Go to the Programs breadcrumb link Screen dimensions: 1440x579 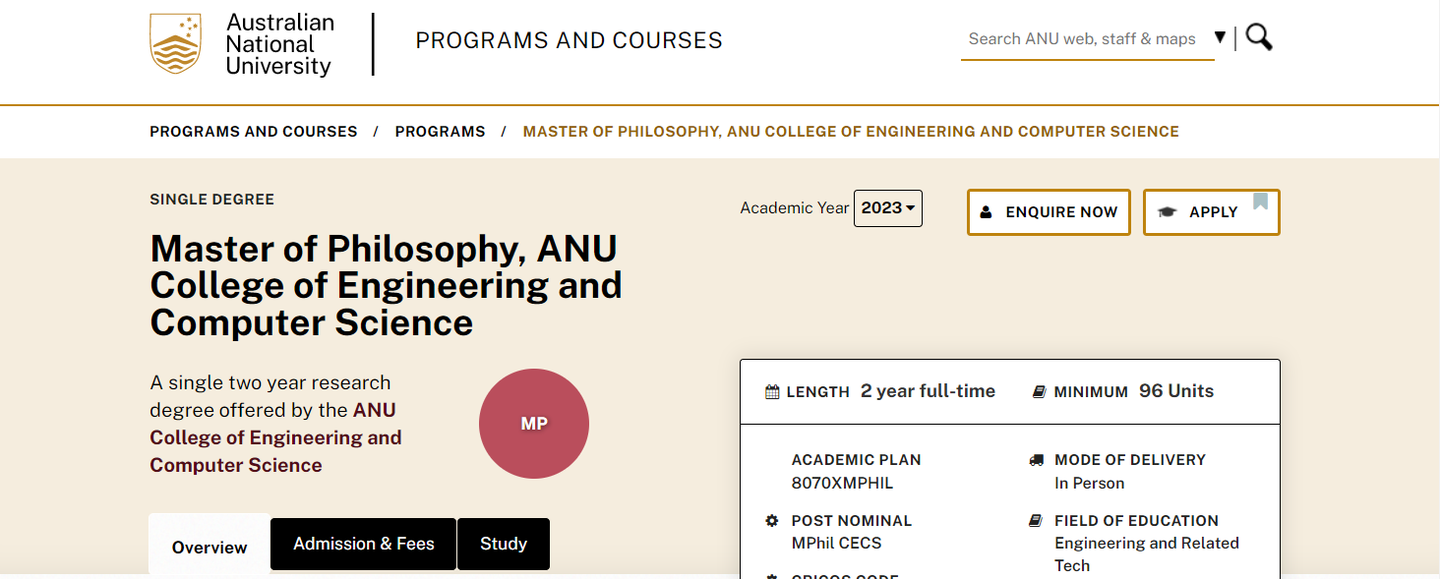tap(440, 132)
